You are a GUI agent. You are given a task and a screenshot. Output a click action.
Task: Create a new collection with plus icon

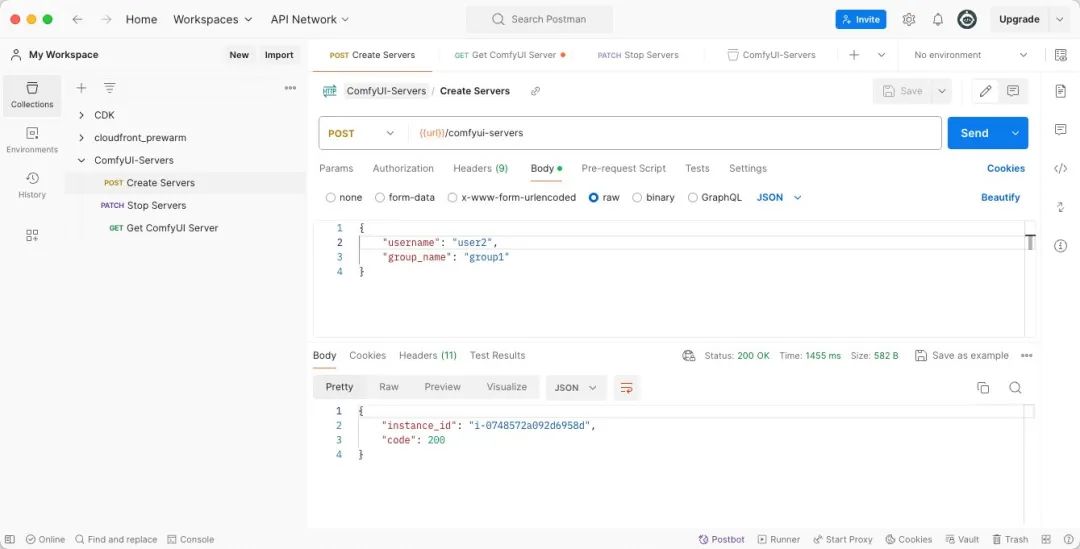[x=81, y=87]
